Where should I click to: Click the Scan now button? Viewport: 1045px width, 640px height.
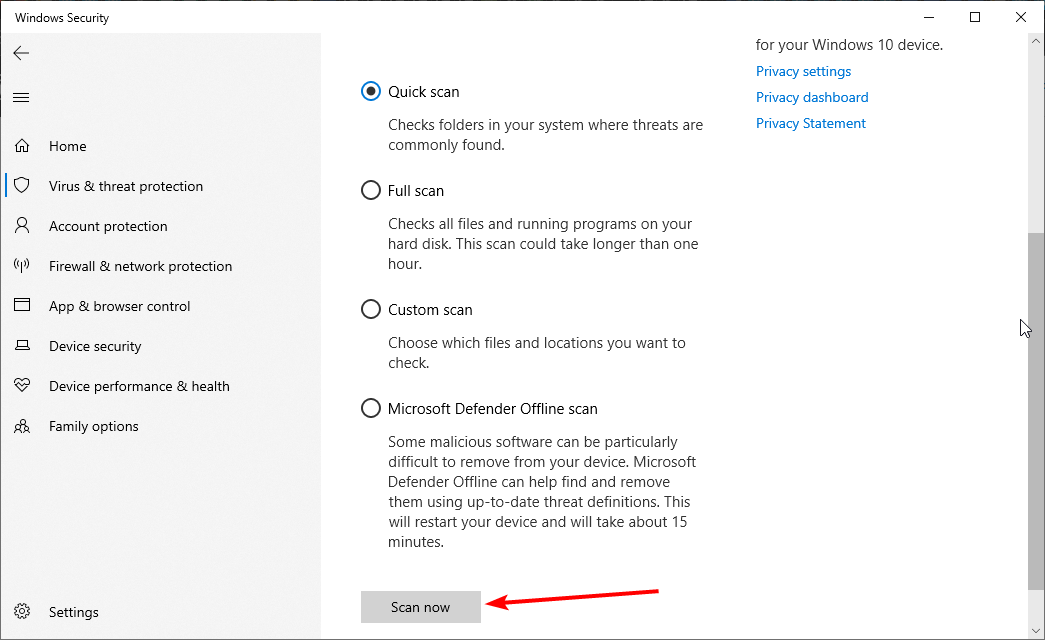421,607
